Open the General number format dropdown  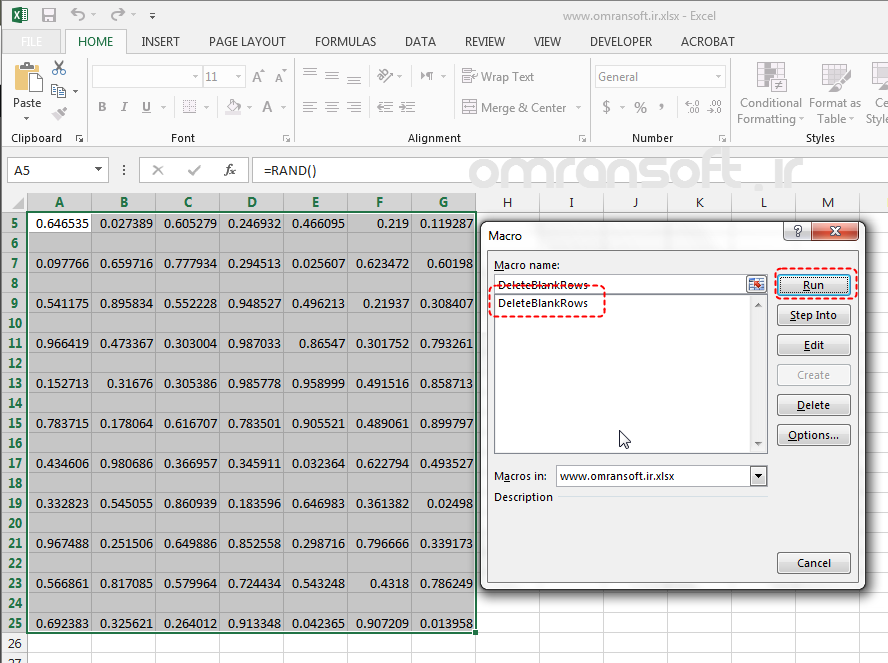point(718,76)
